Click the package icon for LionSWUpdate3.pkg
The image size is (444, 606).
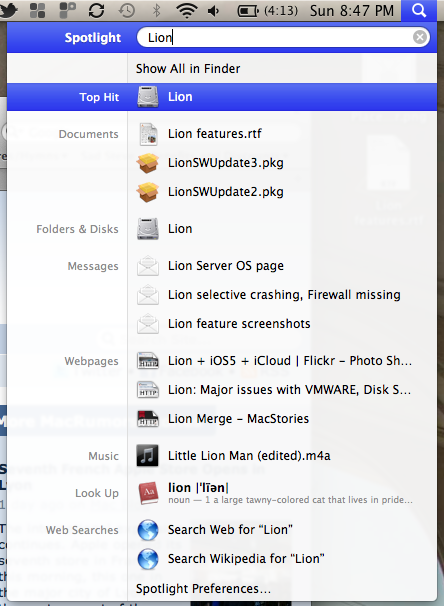coord(148,163)
